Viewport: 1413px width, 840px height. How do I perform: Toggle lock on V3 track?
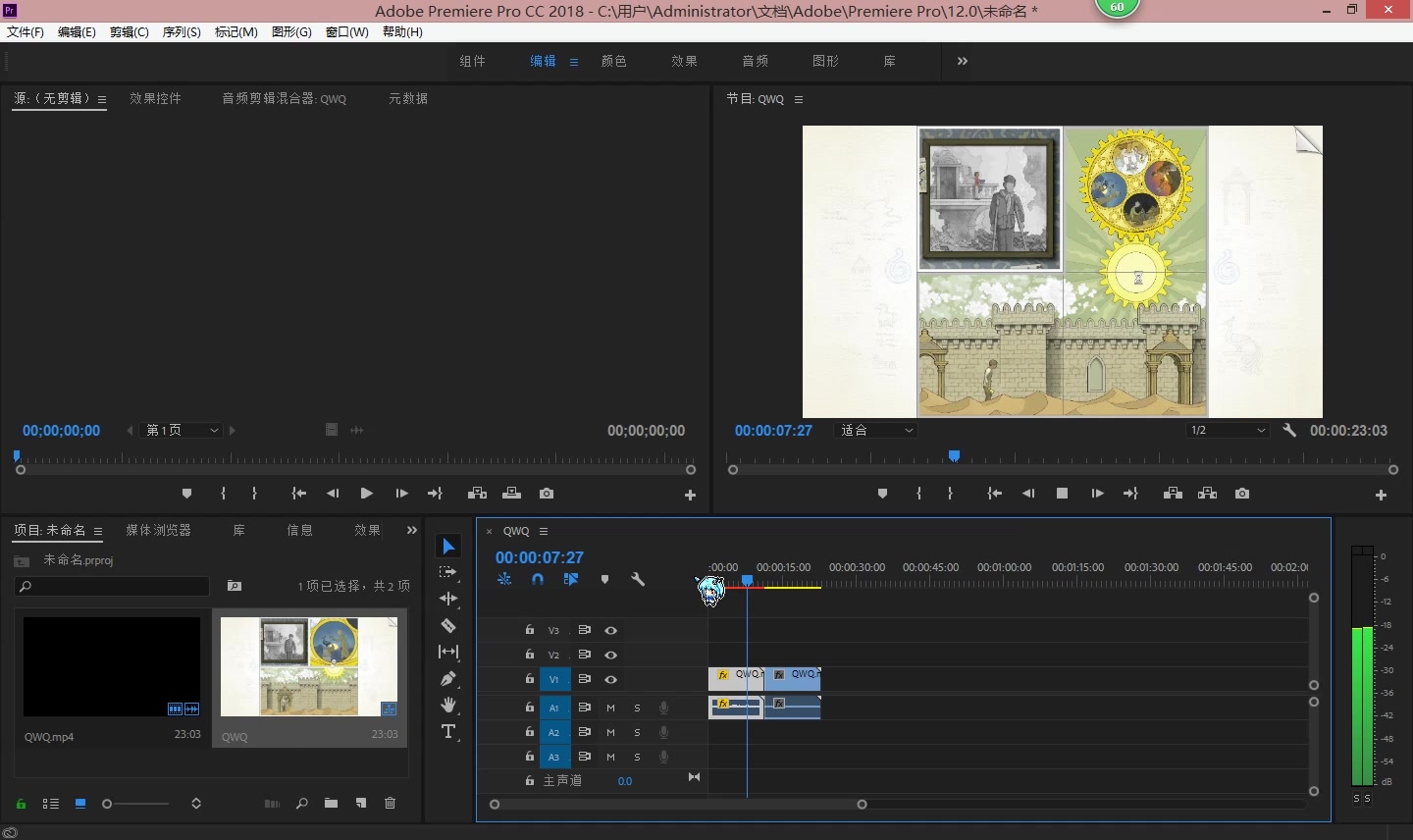click(530, 630)
